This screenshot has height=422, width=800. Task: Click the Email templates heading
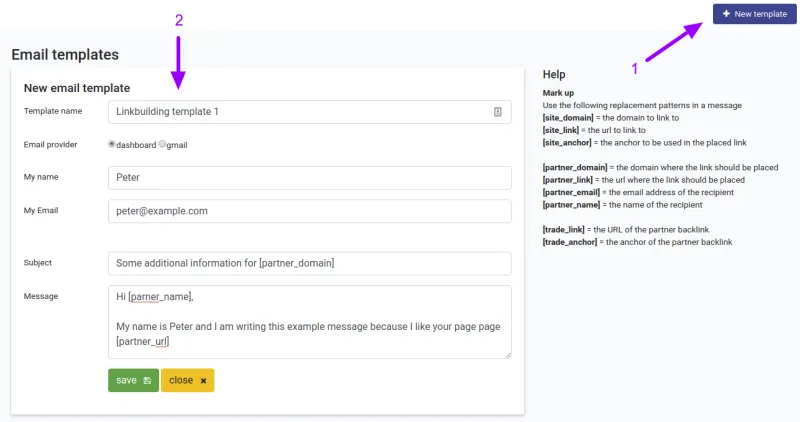click(x=65, y=55)
